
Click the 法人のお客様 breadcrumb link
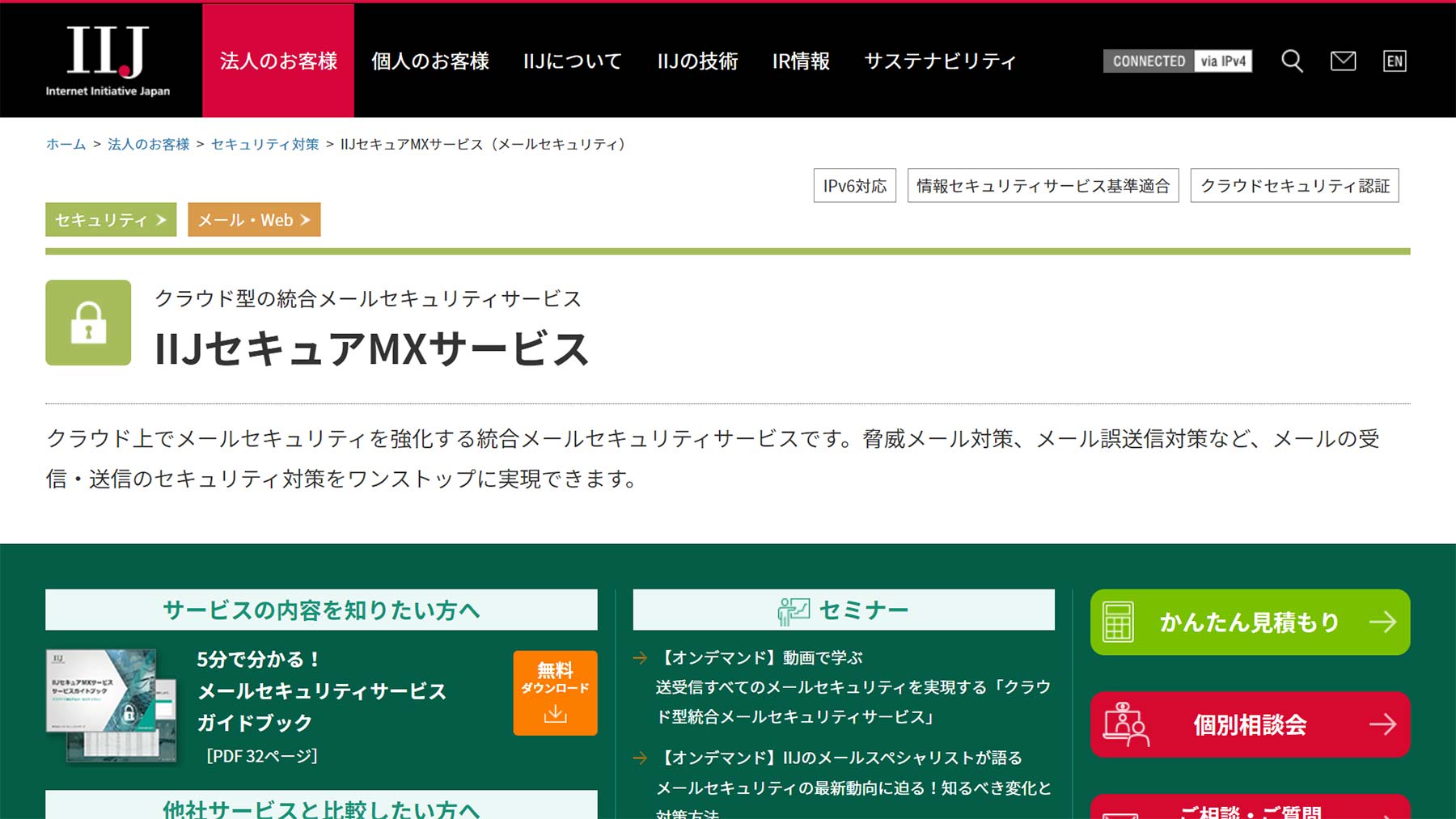[149, 144]
